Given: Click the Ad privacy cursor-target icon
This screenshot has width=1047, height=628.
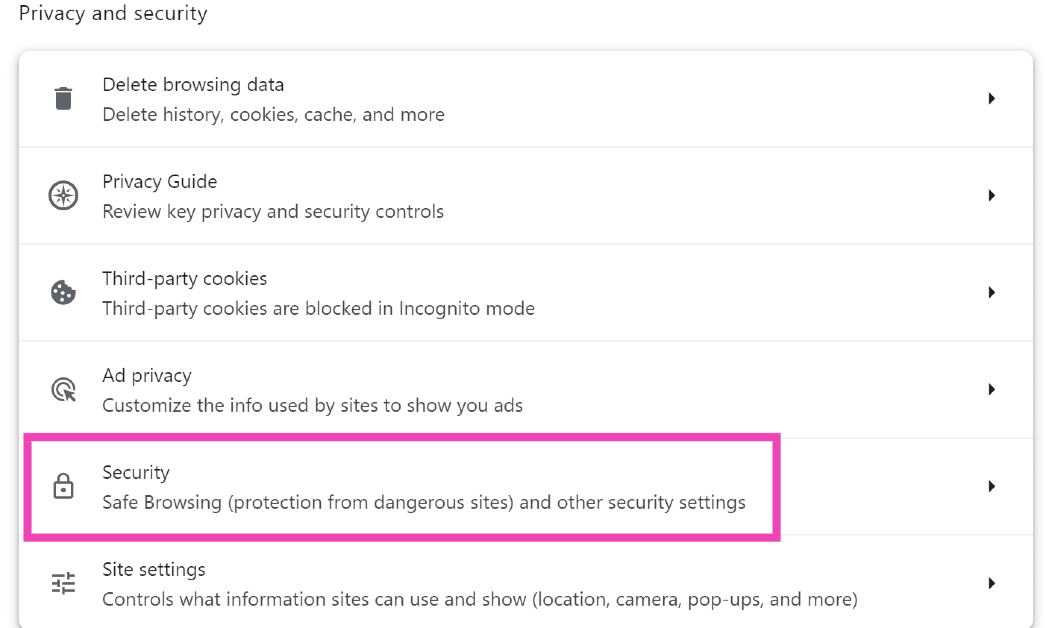Looking at the screenshot, I should pyautogui.click(x=63, y=390).
